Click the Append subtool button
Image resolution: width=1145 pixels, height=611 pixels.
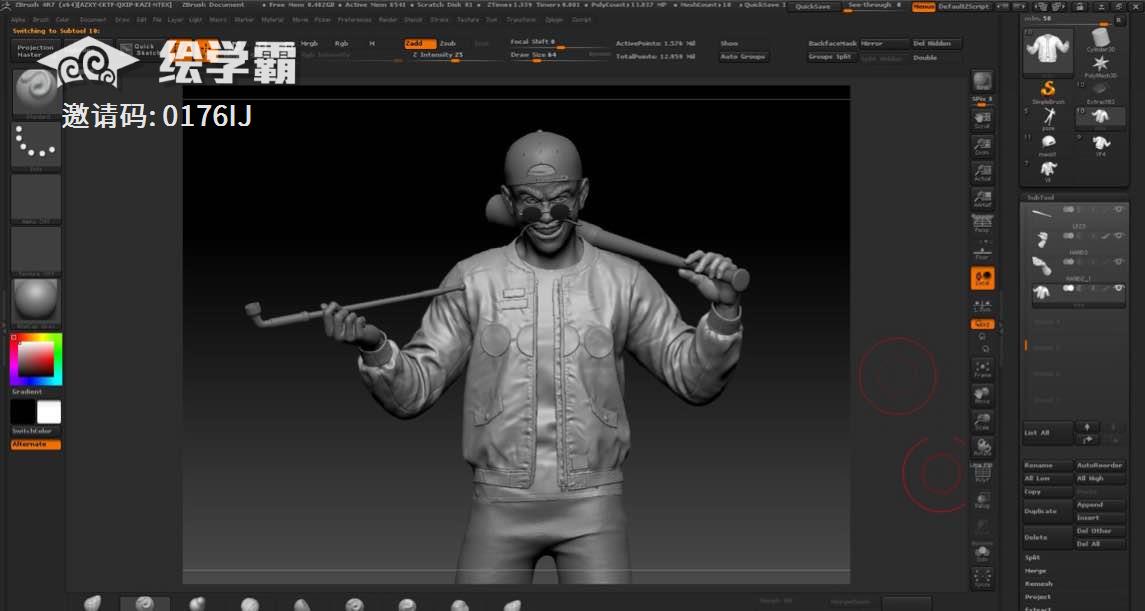1100,504
